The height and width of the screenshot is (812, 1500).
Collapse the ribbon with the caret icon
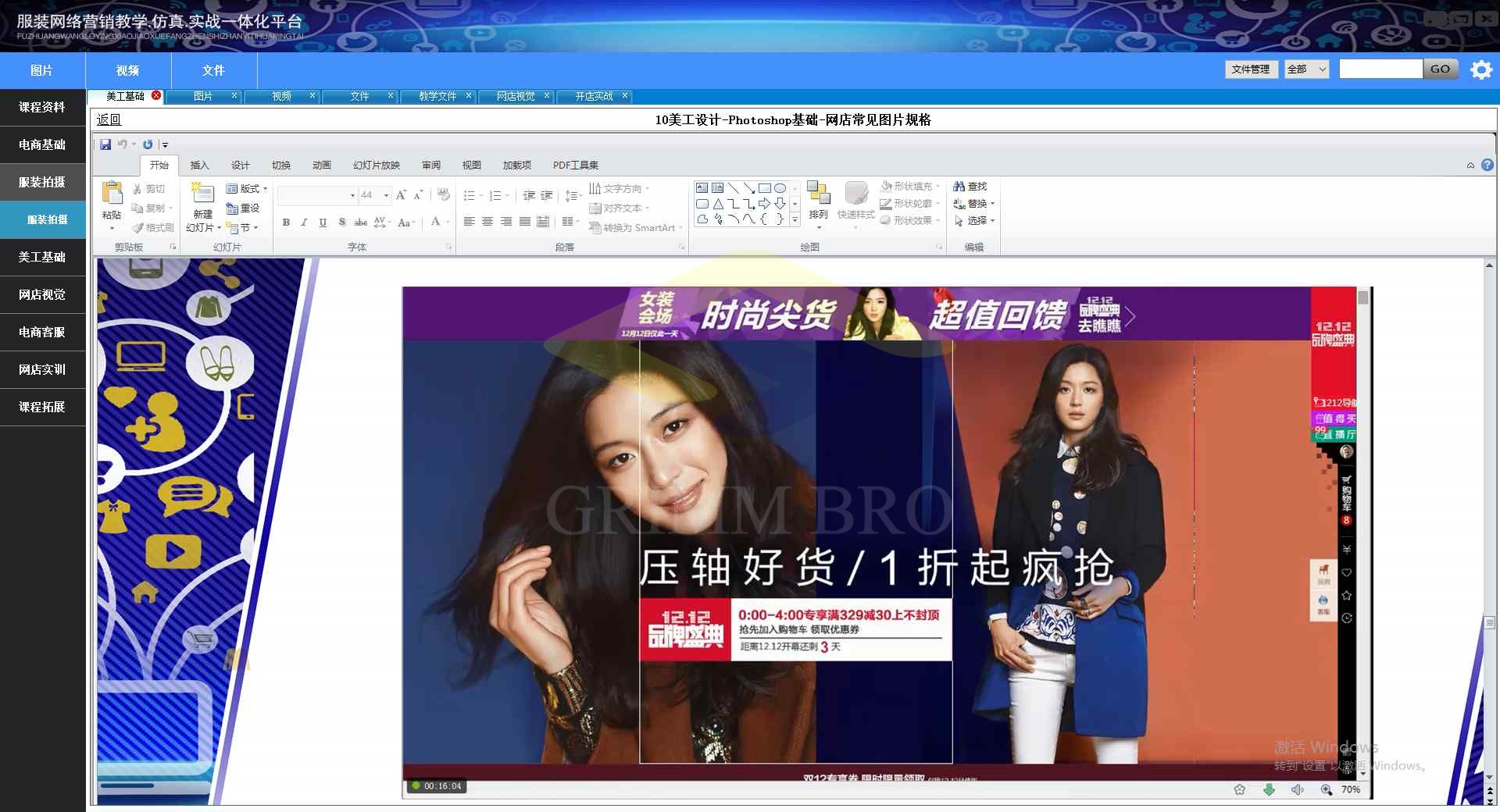(x=1470, y=166)
